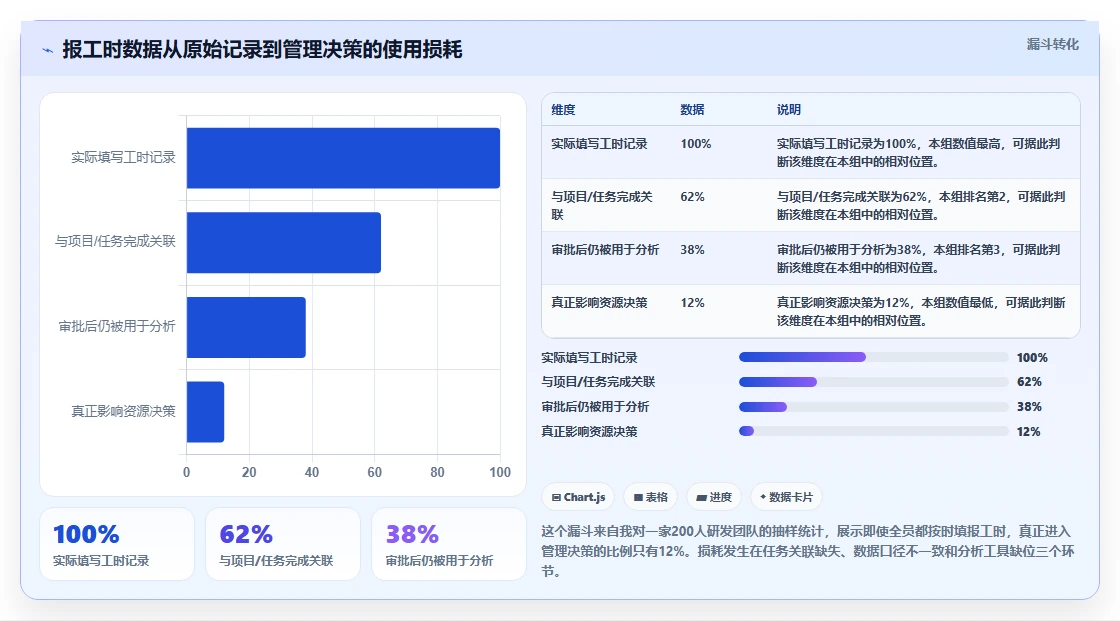The height and width of the screenshot is (621, 1120).
Task: Click the 62% data card
Action: click(283, 544)
